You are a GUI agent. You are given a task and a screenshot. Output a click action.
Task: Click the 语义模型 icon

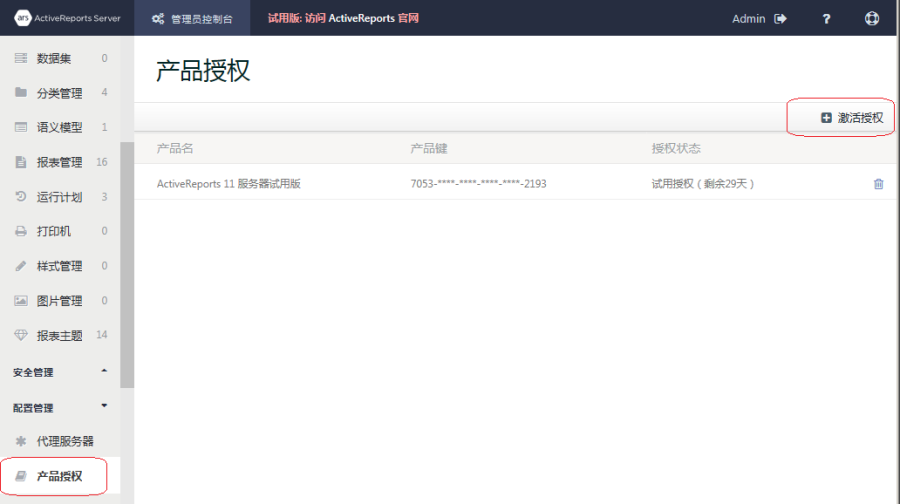tap(21, 127)
